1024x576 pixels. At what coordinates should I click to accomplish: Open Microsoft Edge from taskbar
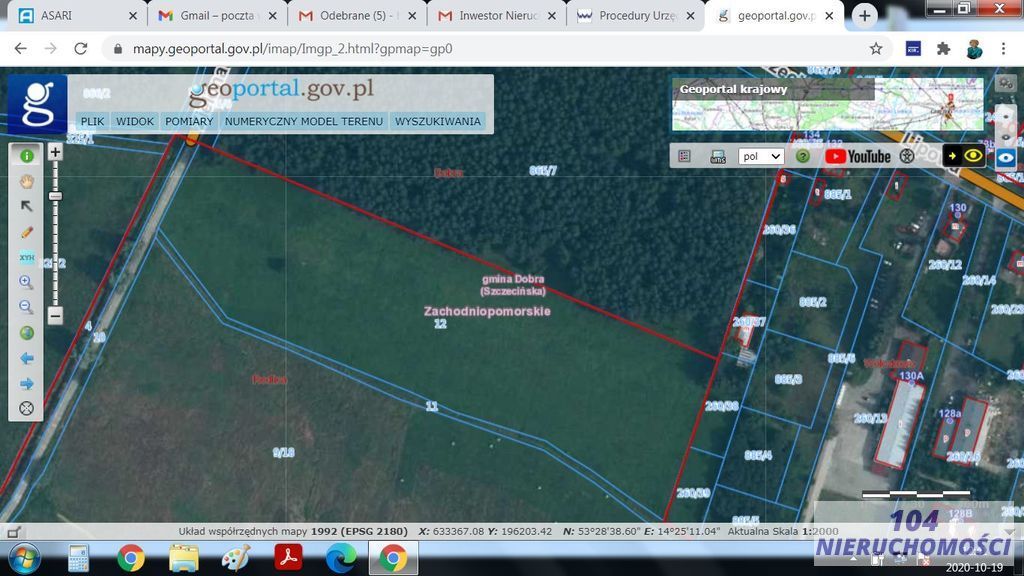341,558
